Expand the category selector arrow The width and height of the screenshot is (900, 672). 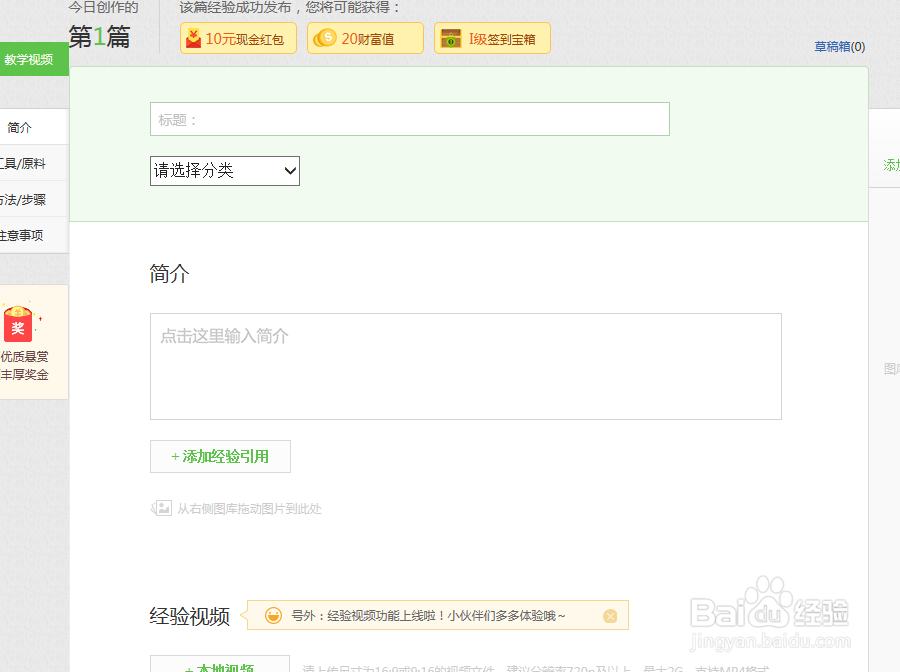[x=288, y=170]
